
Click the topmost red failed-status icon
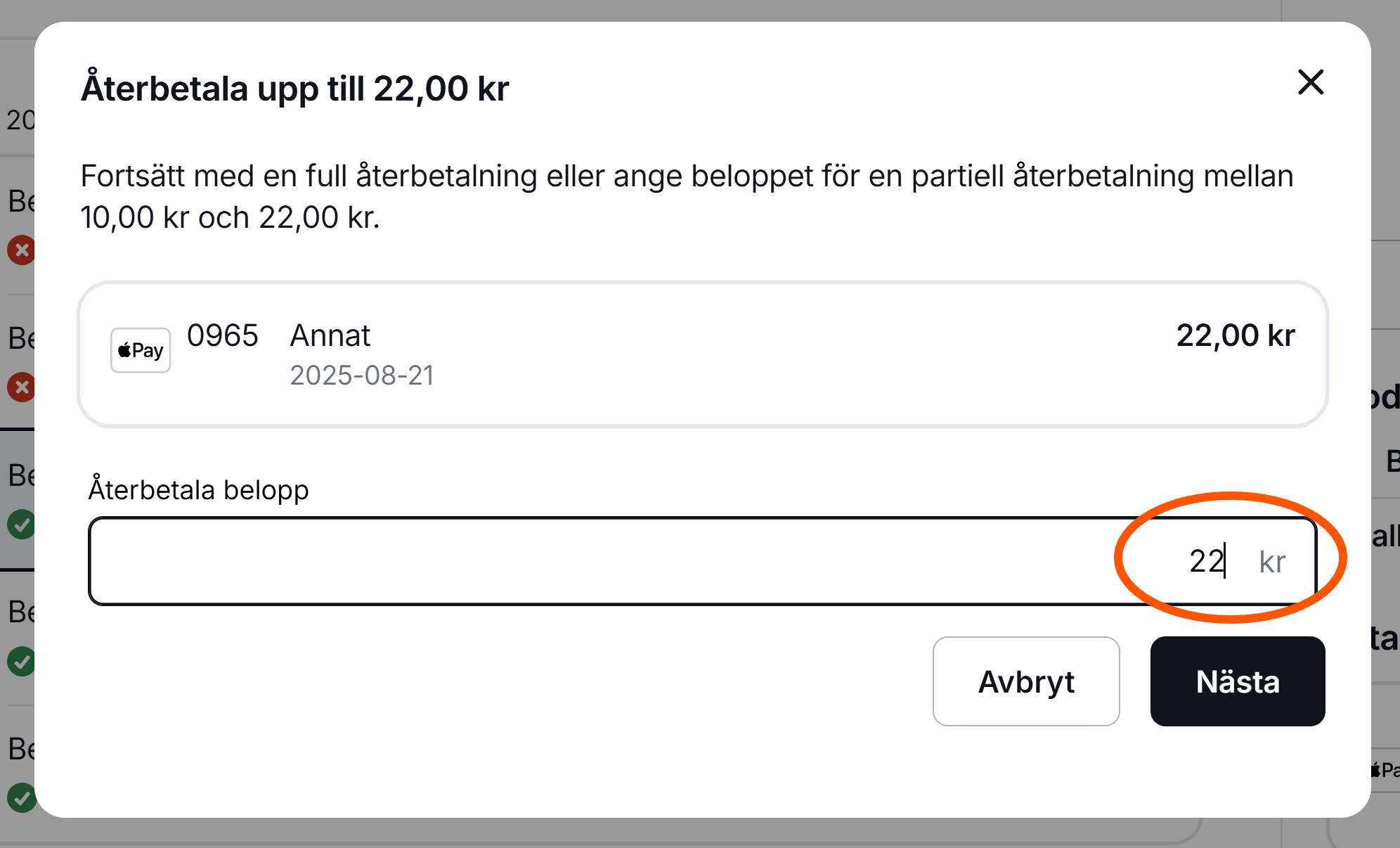pyautogui.click(x=21, y=250)
